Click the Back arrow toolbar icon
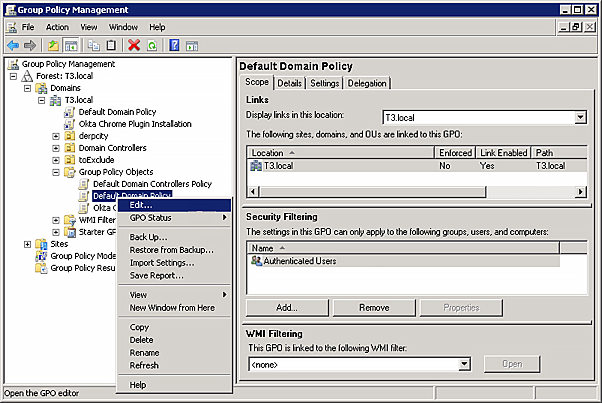The width and height of the screenshot is (602, 403). 13,45
